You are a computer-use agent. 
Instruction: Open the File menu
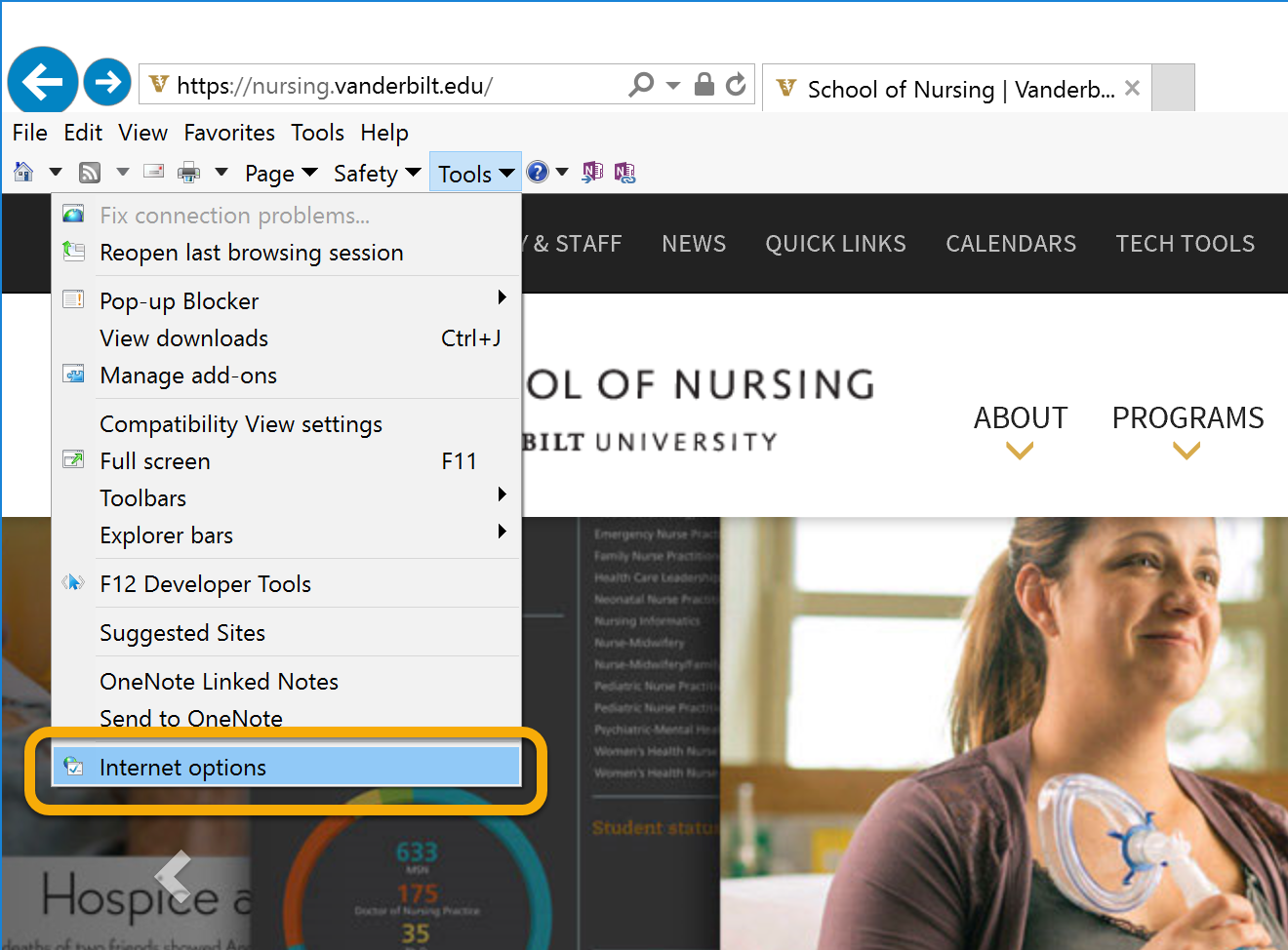pos(30,133)
